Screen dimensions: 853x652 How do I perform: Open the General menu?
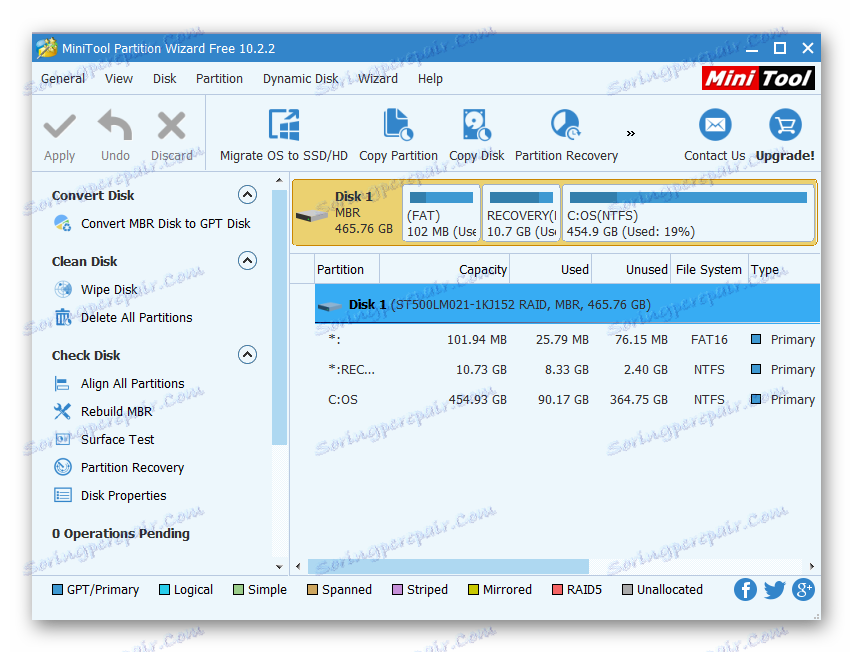63,79
